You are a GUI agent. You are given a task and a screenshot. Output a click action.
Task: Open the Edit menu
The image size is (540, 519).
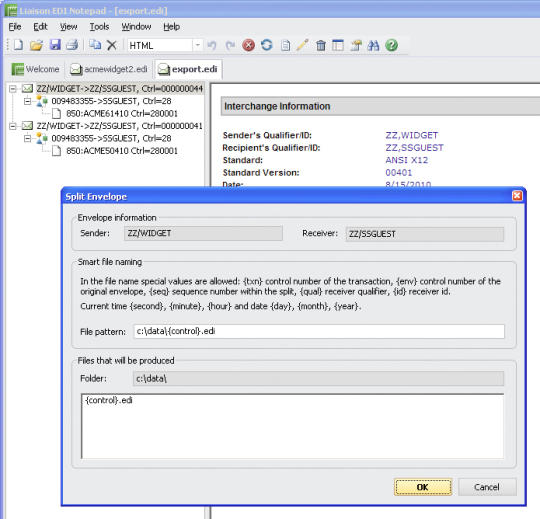point(40,27)
